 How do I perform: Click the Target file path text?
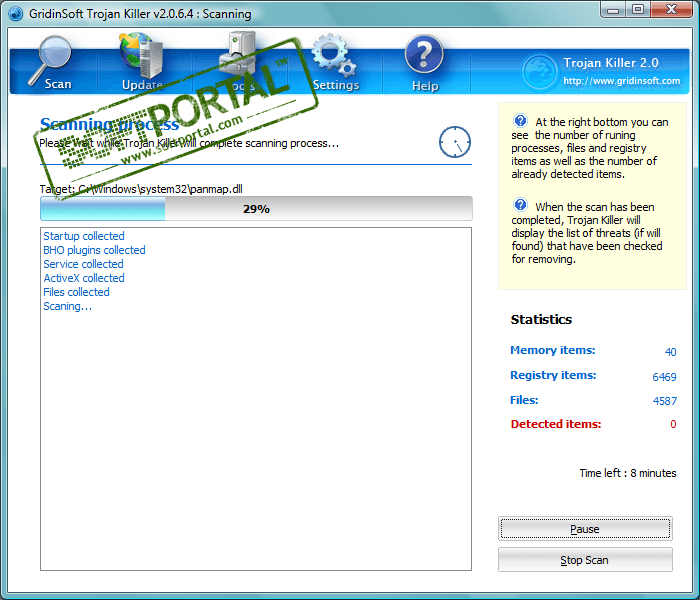[141, 189]
